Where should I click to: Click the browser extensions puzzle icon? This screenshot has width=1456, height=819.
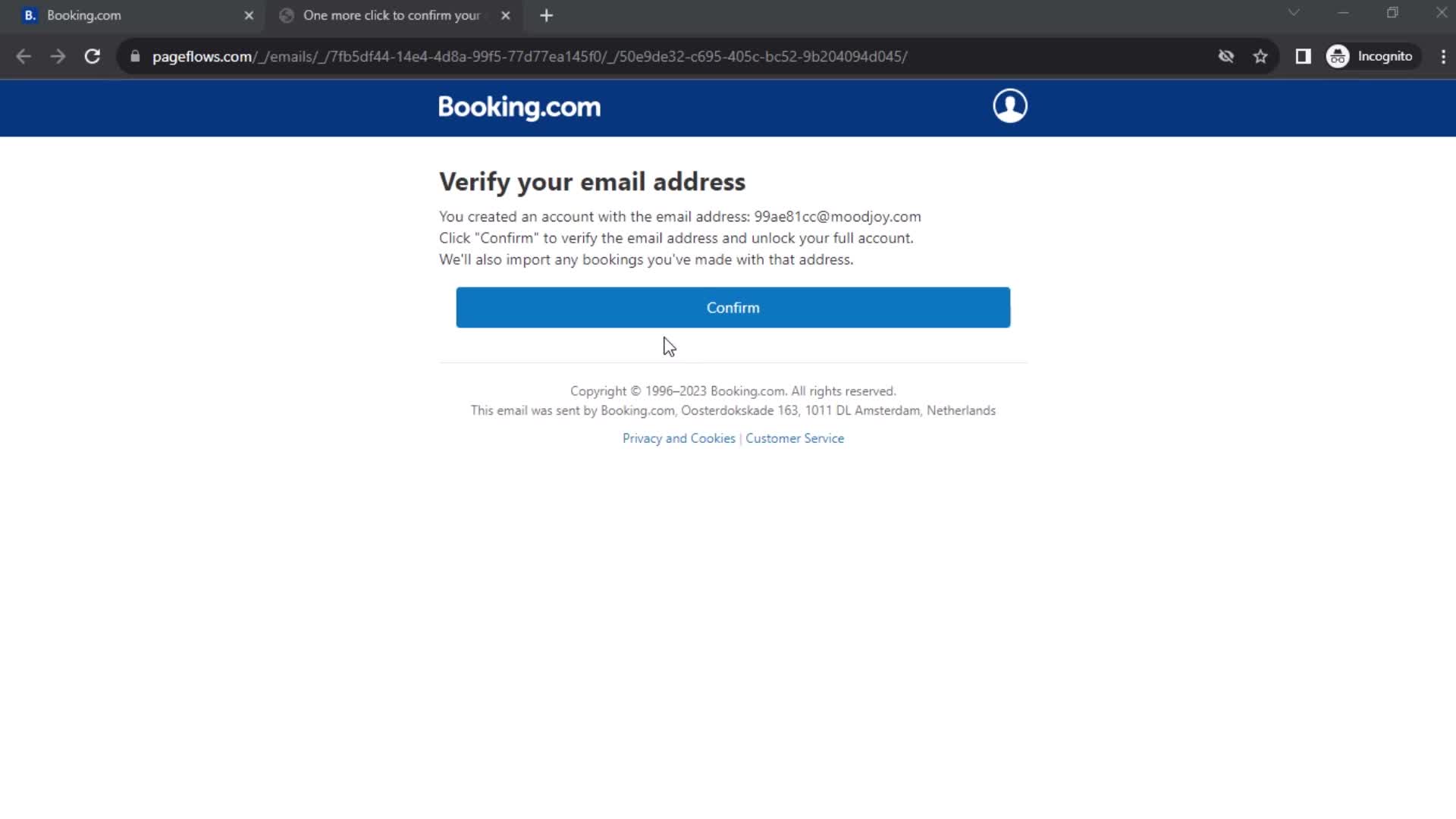[1303, 56]
